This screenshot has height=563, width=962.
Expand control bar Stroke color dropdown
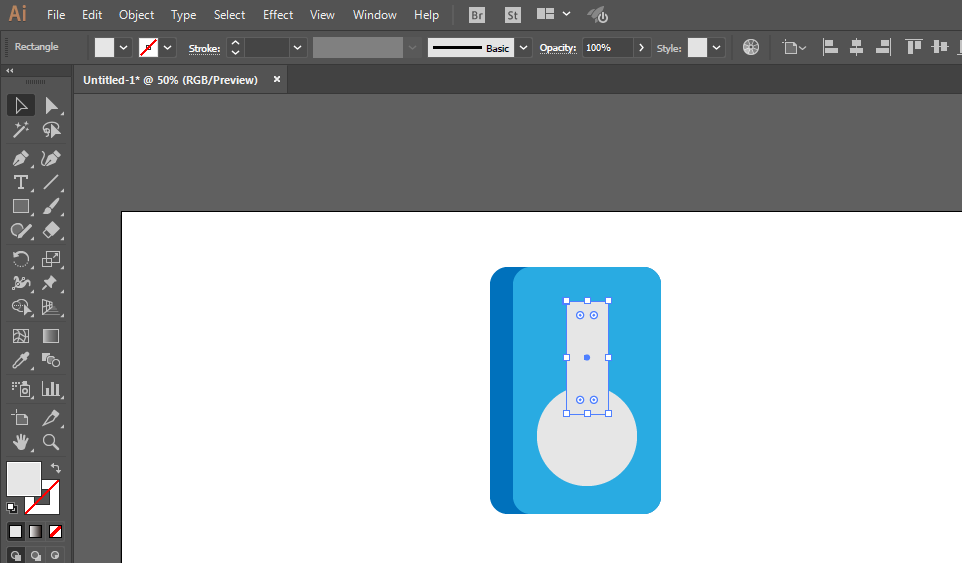[167, 48]
